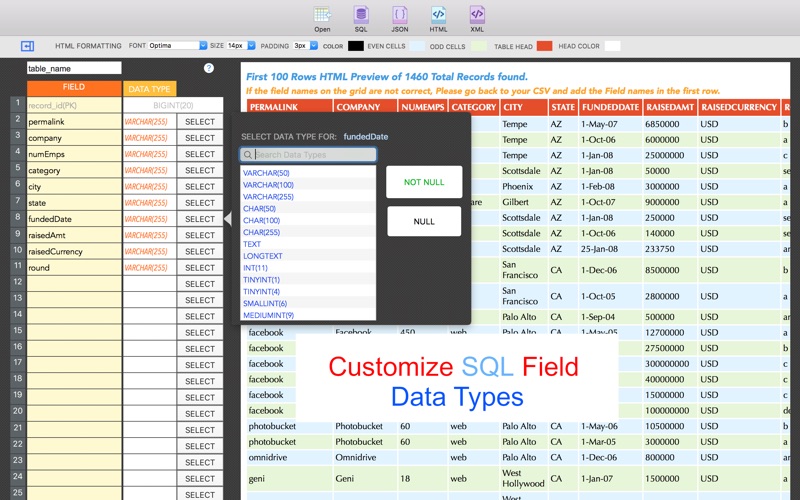The height and width of the screenshot is (500, 800).
Task: Select MEDIUMINT(9) from data type list
Action: [x=308, y=315]
